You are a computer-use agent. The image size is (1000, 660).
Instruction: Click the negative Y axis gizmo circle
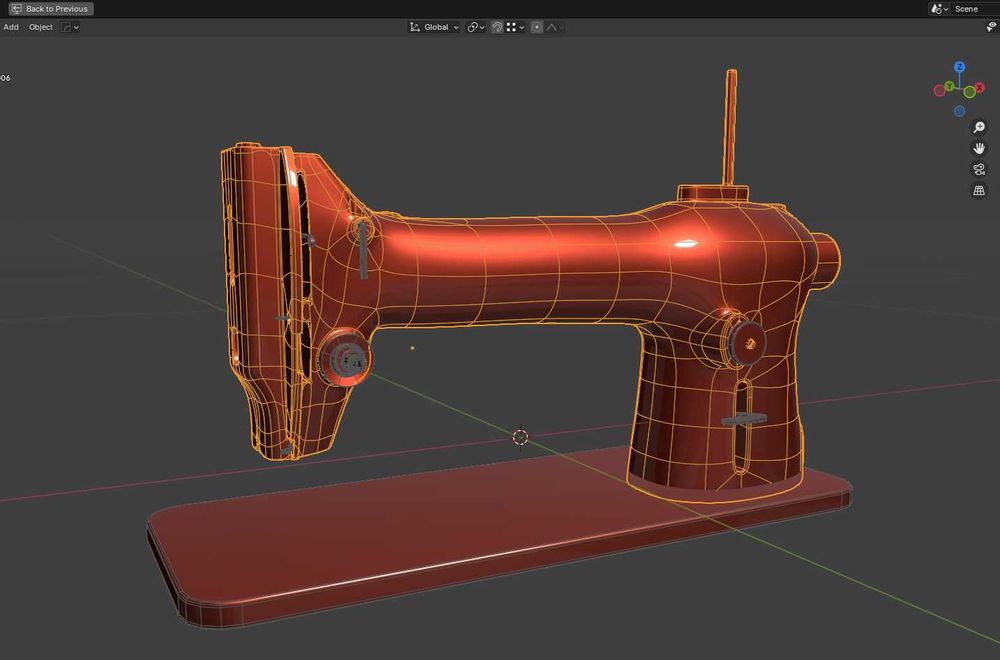tap(969, 92)
